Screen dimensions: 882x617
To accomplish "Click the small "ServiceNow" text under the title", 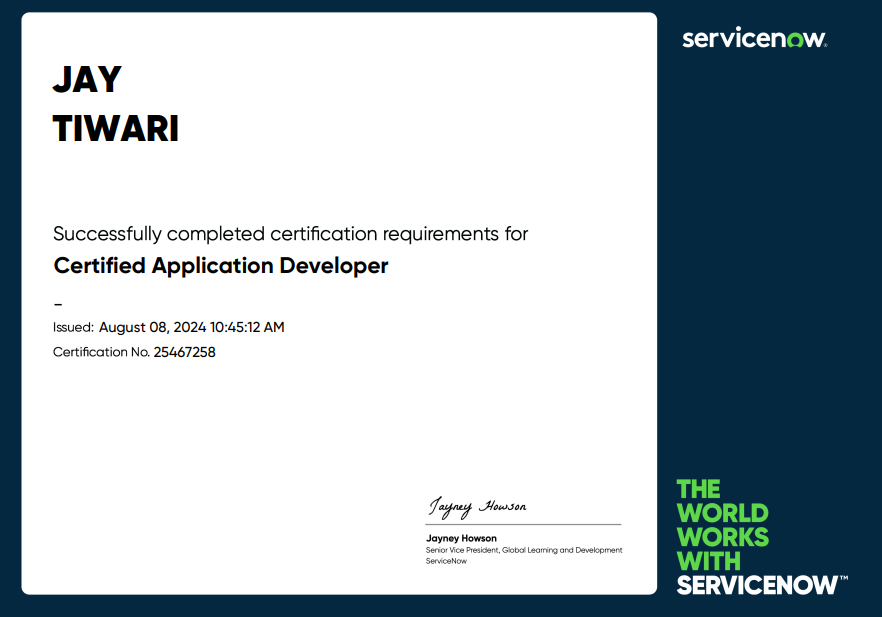I will click(x=446, y=561).
